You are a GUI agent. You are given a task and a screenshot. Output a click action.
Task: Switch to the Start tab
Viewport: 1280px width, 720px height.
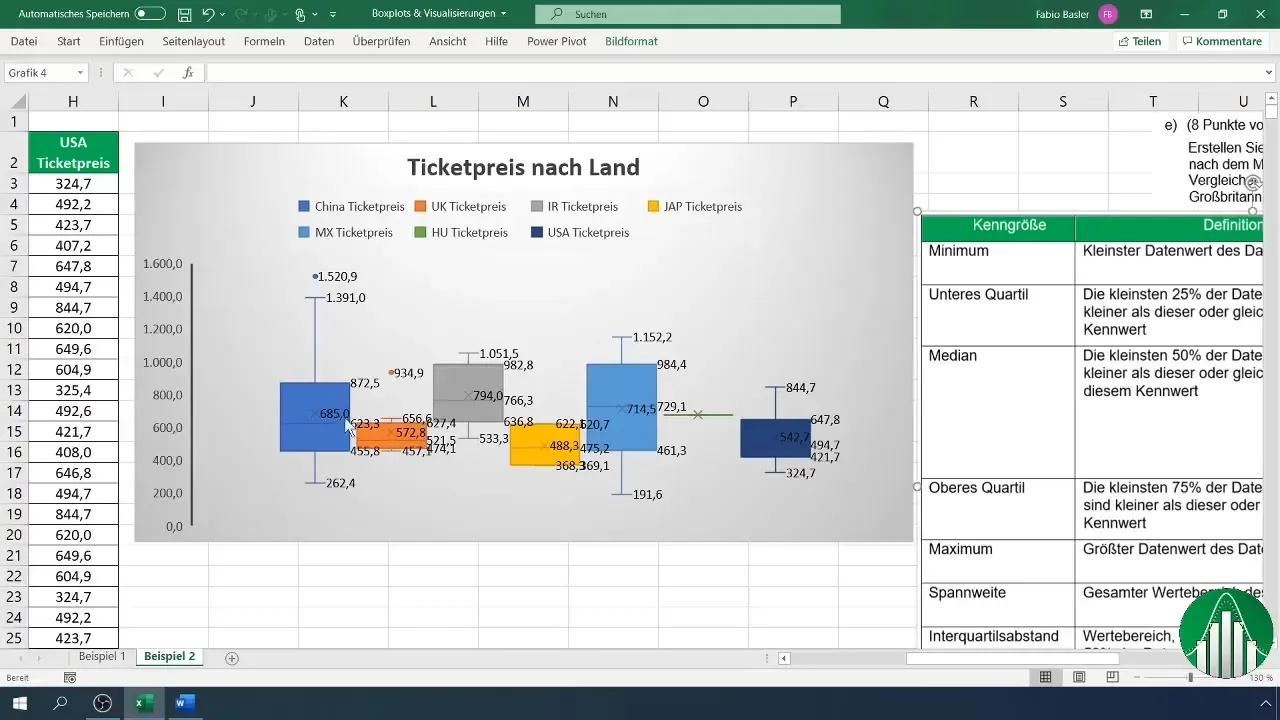click(x=69, y=41)
